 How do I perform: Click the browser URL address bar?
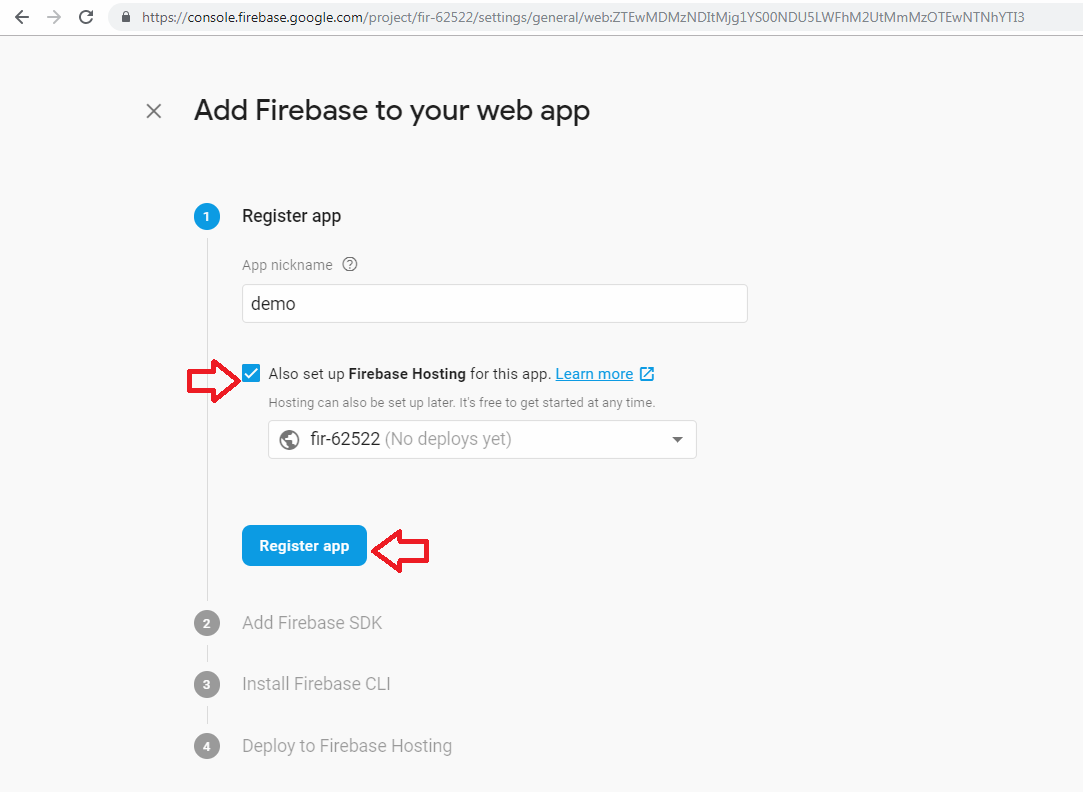pyautogui.click(x=582, y=17)
